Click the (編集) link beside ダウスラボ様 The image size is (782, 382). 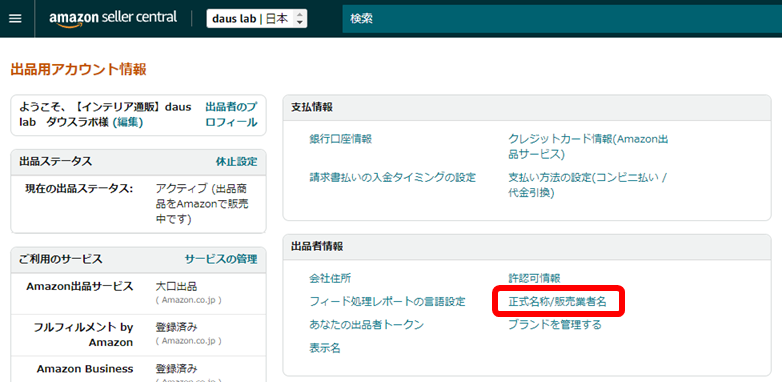coord(128,122)
